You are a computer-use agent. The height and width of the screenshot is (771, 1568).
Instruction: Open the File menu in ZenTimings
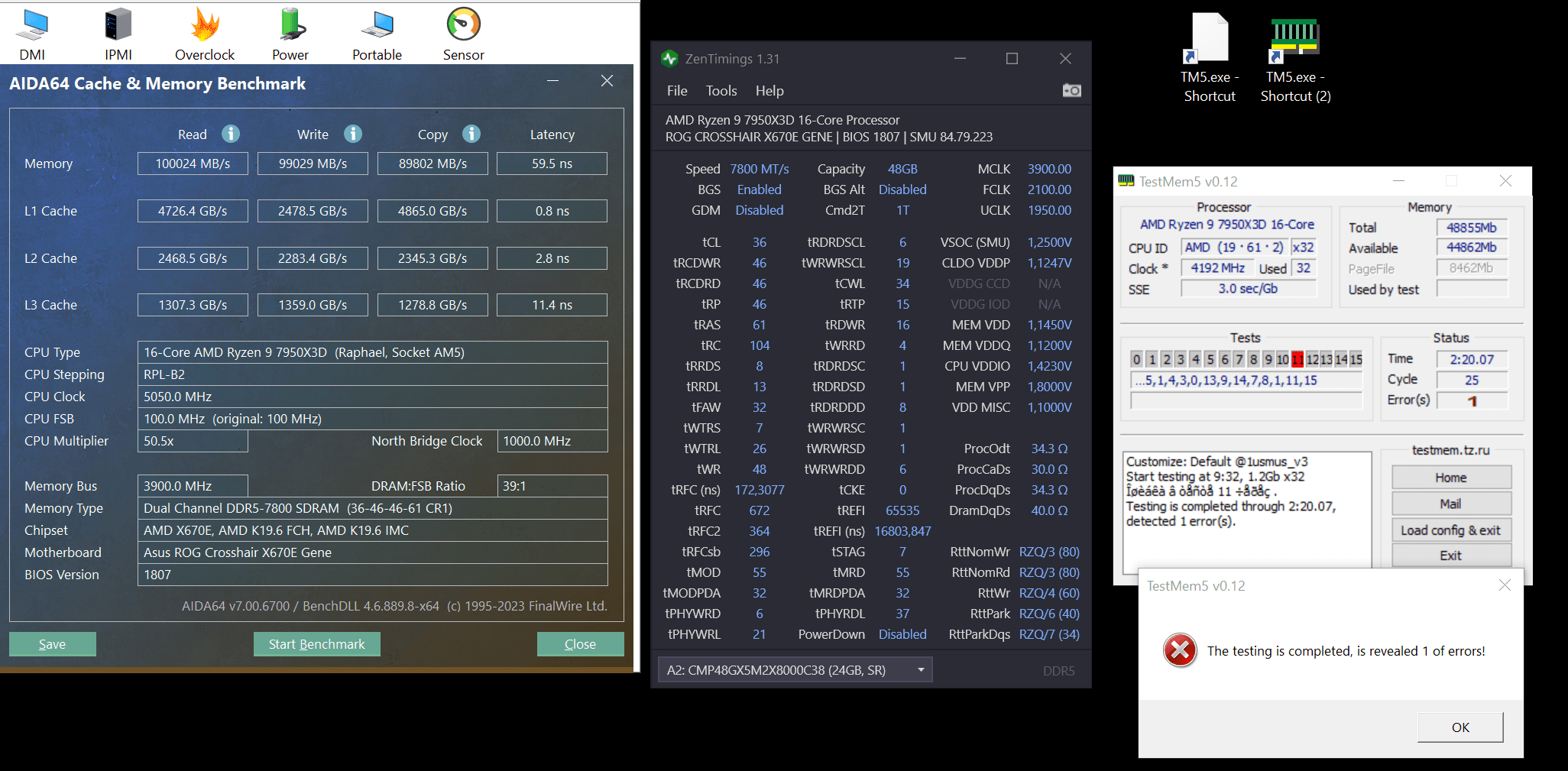(x=677, y=90)
